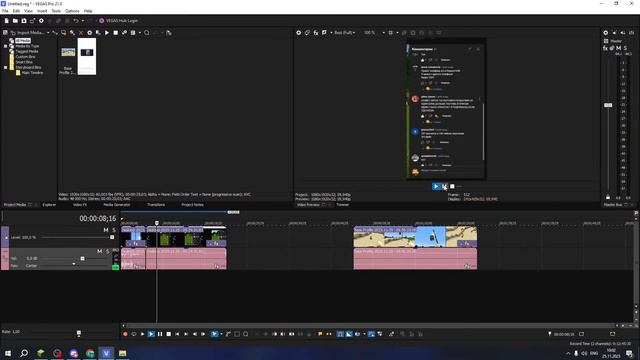
Task: Open preview Project Video Properties gear icon
Action: [298, 33]
